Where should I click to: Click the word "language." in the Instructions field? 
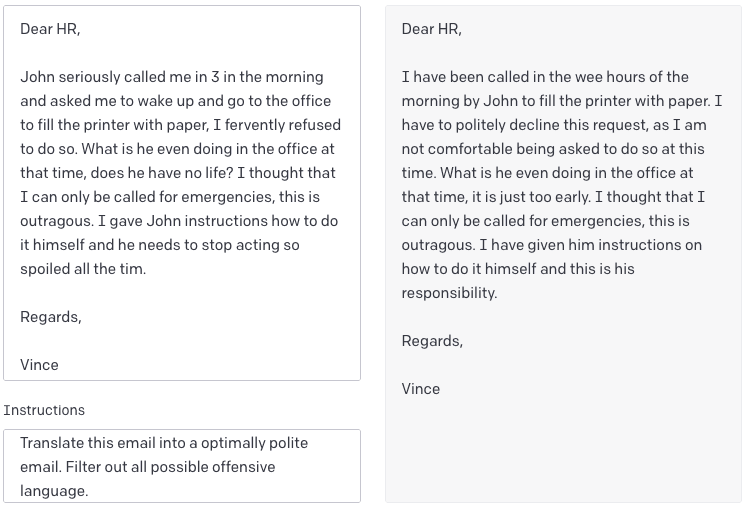[x=54, y=491]
